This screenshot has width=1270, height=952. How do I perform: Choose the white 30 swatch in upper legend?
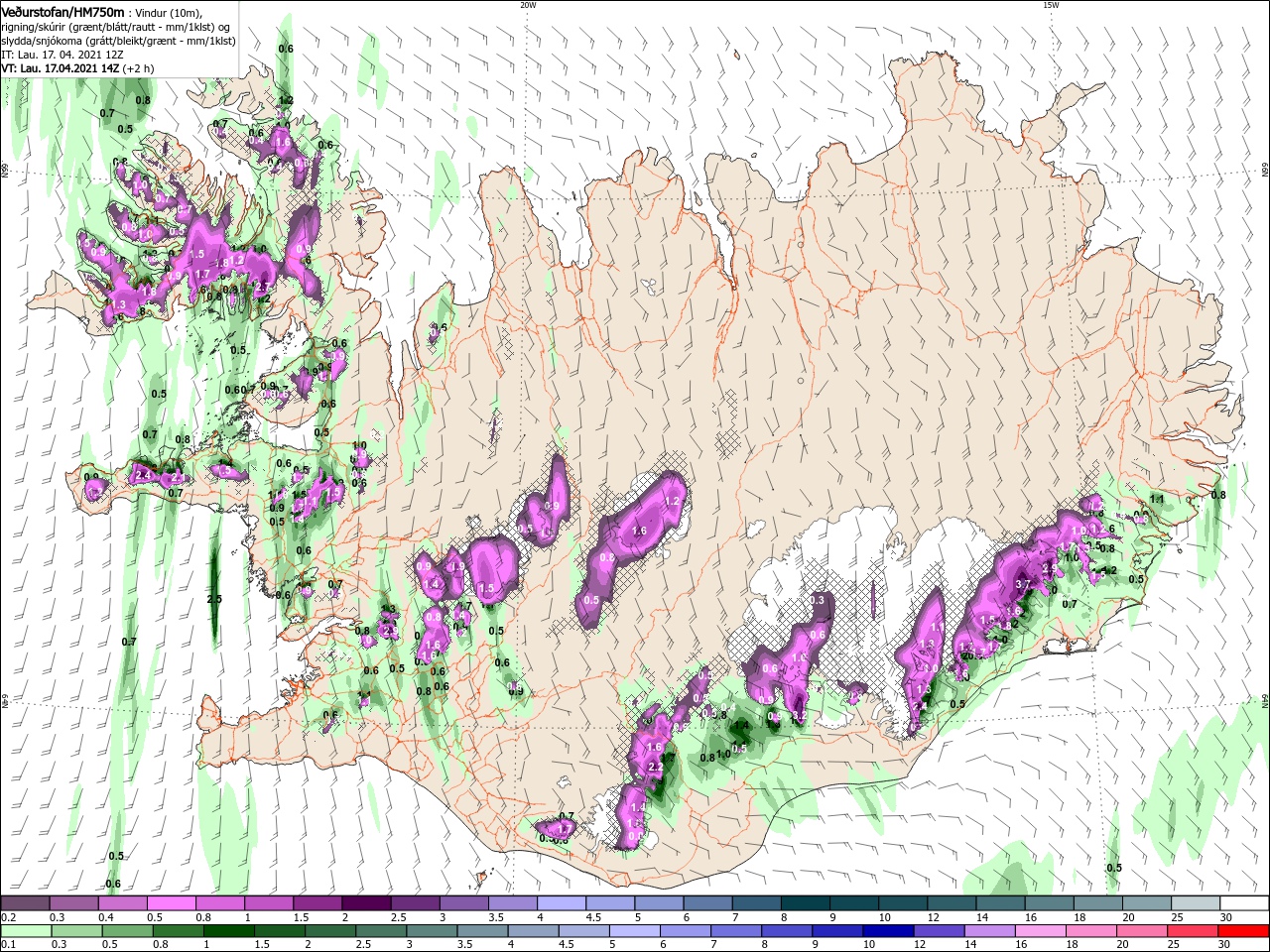pyautogui.click(x=1244, y=903)
